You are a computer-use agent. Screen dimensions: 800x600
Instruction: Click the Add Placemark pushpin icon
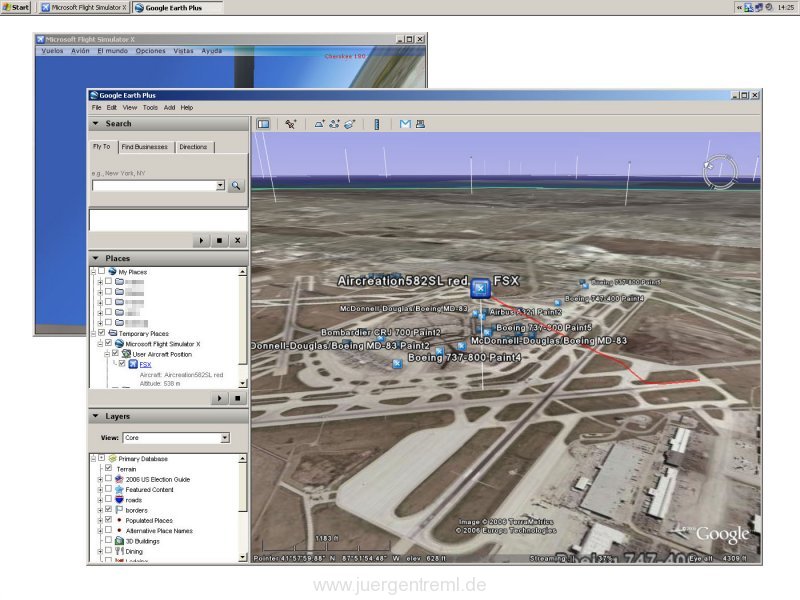tap(290, 124)
